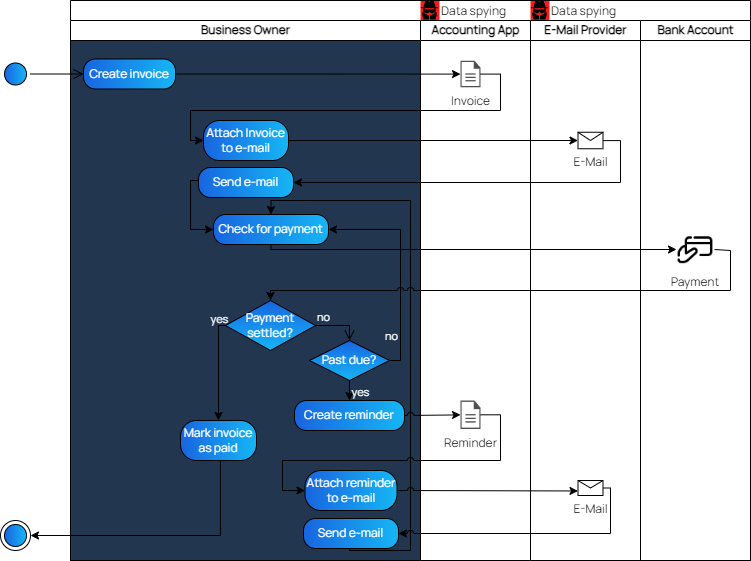
Task: Click the Check for payment activity
Action: (271, 229)
